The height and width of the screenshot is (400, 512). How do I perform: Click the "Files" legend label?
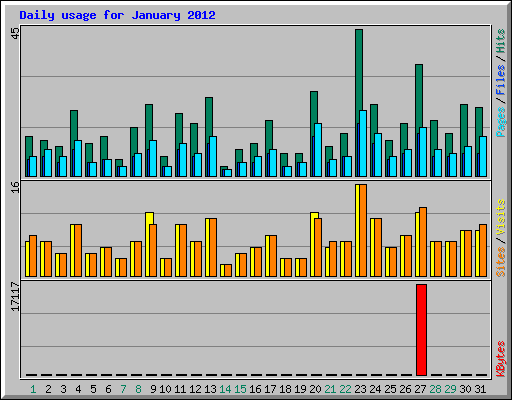point(500,80)
